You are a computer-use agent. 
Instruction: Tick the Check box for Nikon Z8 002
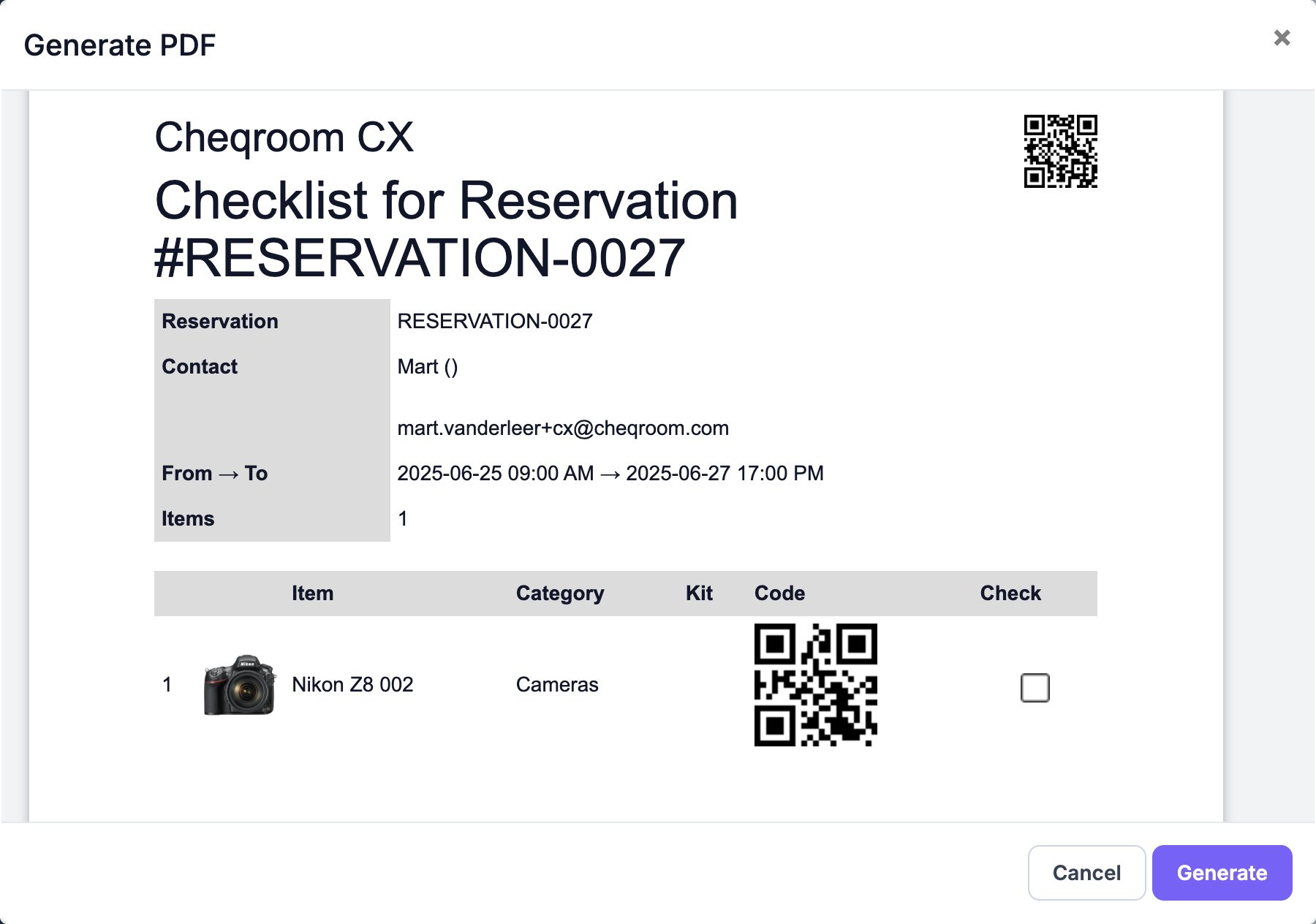pos(1035,688)
